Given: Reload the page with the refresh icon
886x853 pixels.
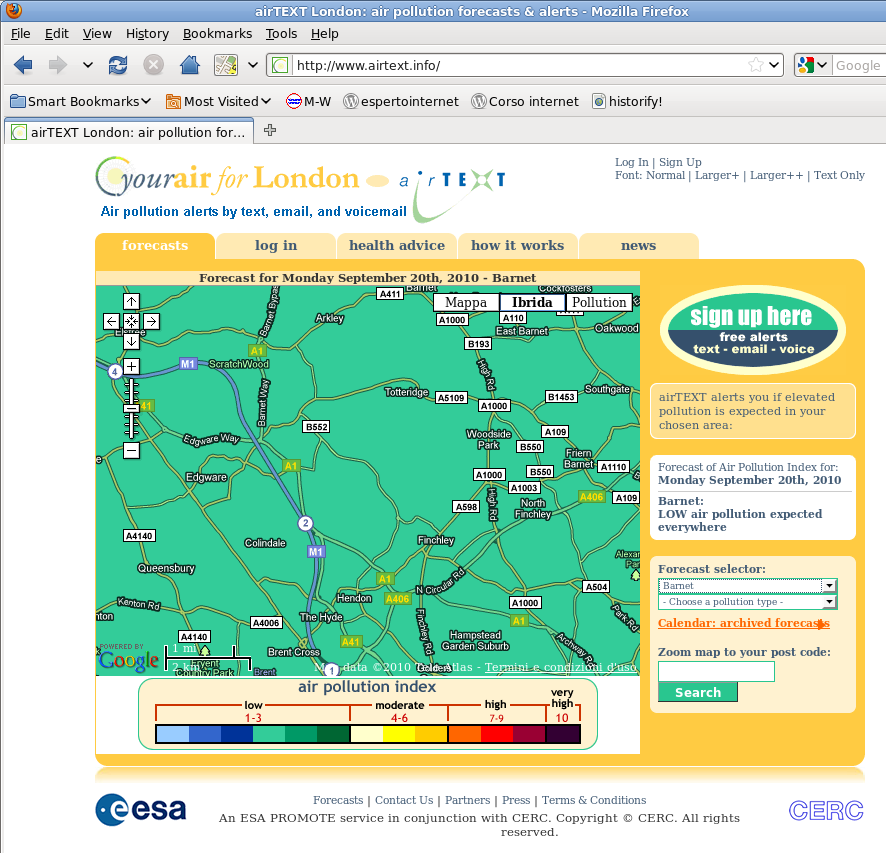Looking at the screenshot, I should 118,65.
